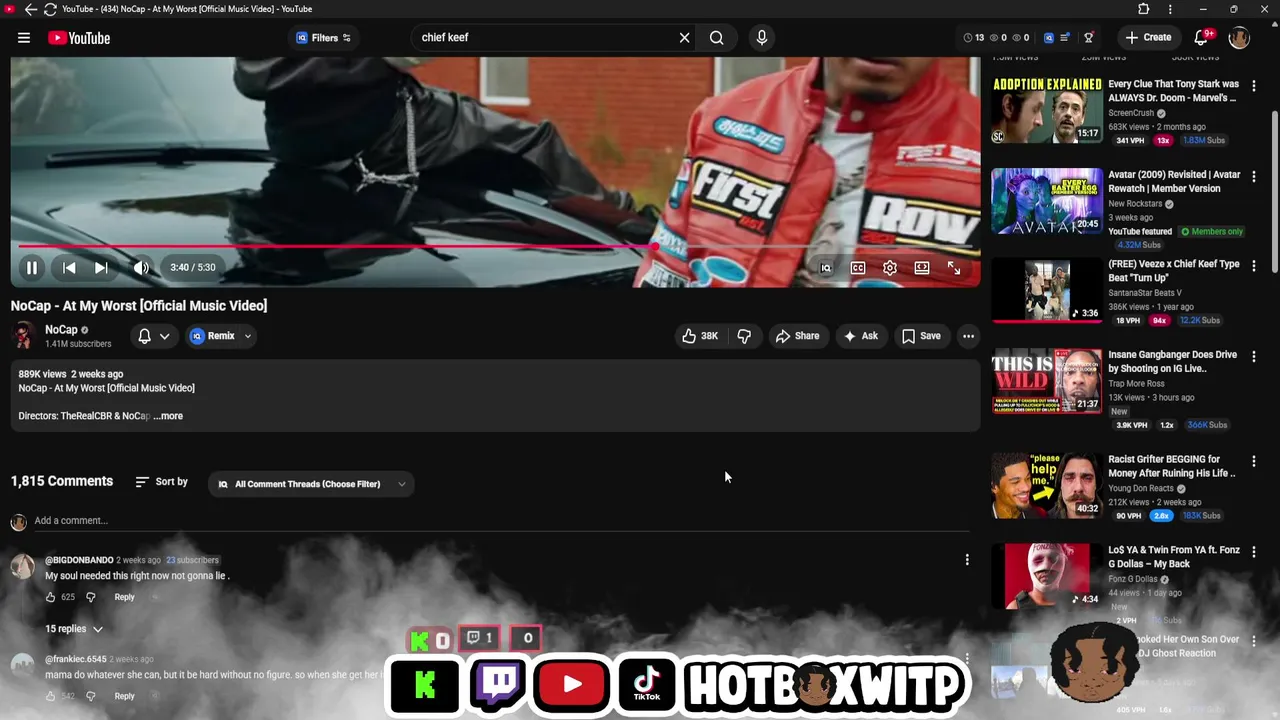The image size is (1280, 720).
Task: Expand 15 replies thread
Action: click(73, 629)
